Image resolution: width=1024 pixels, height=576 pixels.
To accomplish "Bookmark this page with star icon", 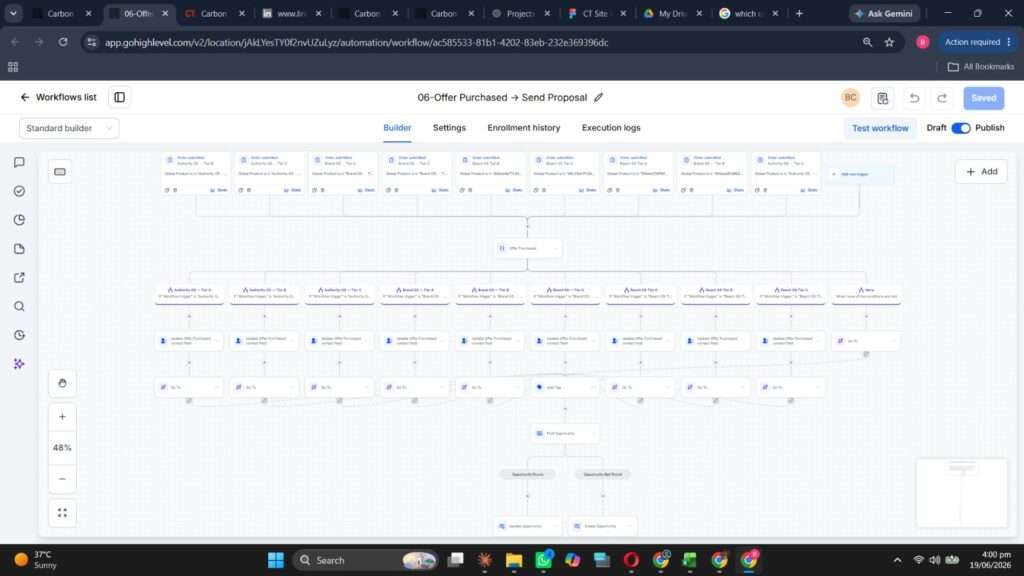I will [x=889, y=42].
